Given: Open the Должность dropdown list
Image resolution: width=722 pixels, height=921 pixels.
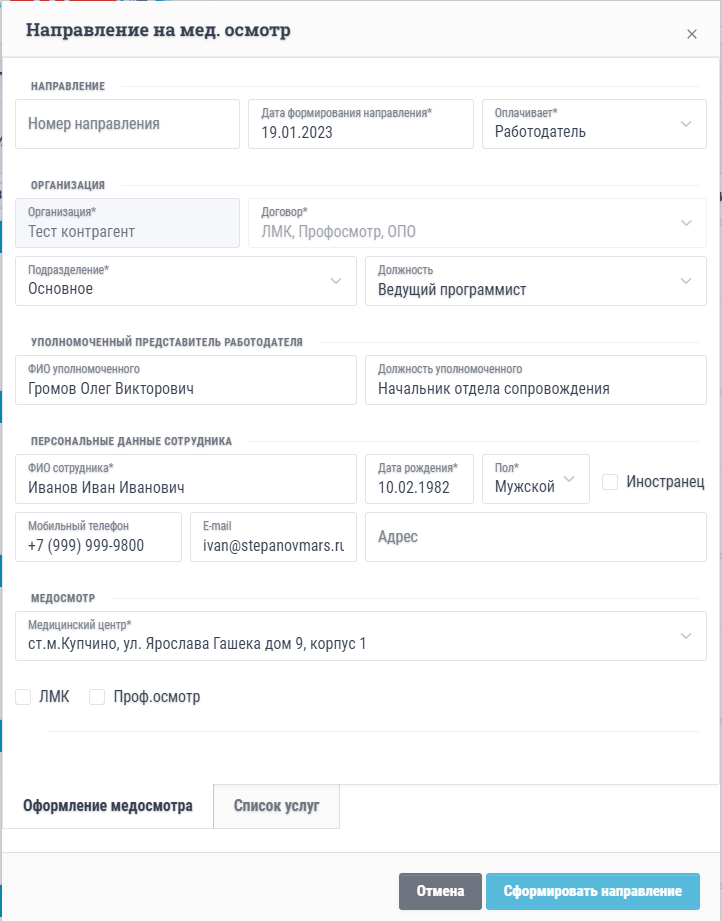Looking at the screenshot, I should [535, 281].
